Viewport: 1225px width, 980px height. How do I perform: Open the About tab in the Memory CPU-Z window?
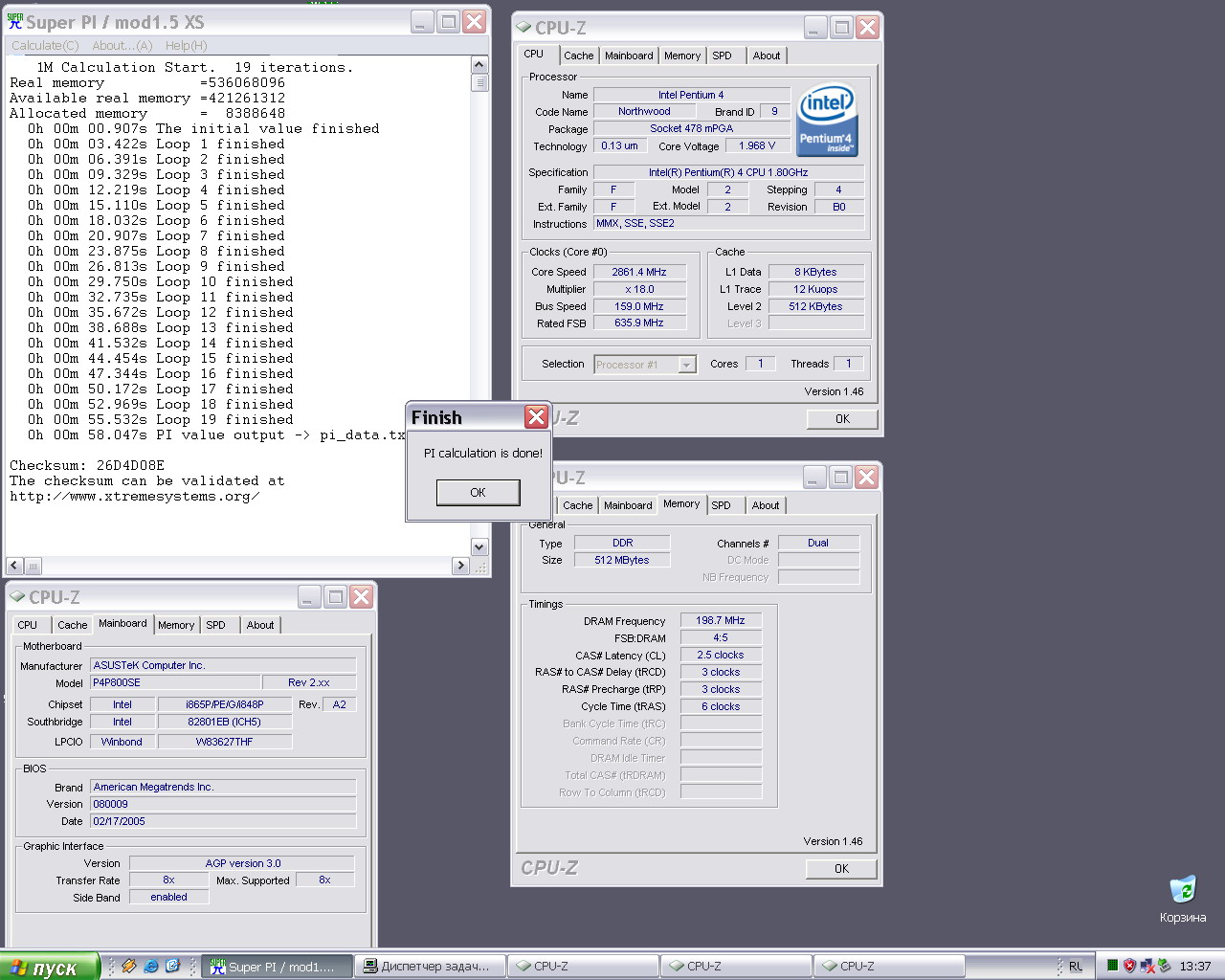[x=766, y=505]
